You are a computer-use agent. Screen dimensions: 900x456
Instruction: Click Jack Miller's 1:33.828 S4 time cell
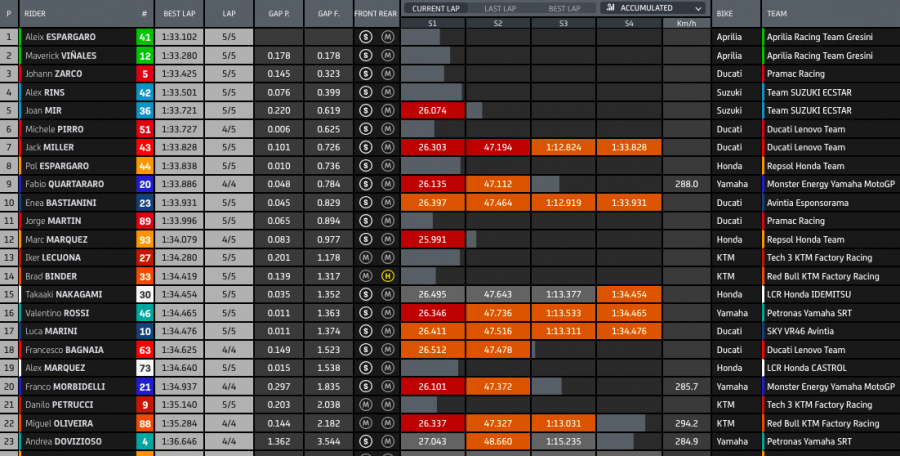[629, 147]
